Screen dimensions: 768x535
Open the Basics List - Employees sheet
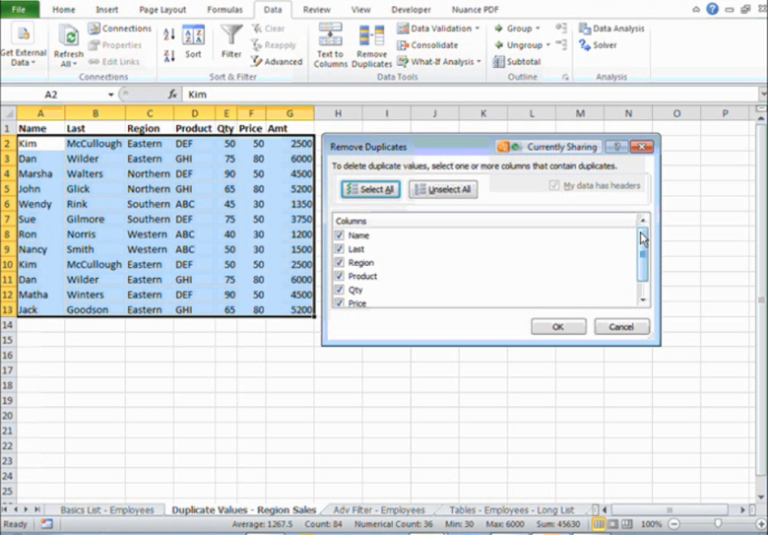107,510
